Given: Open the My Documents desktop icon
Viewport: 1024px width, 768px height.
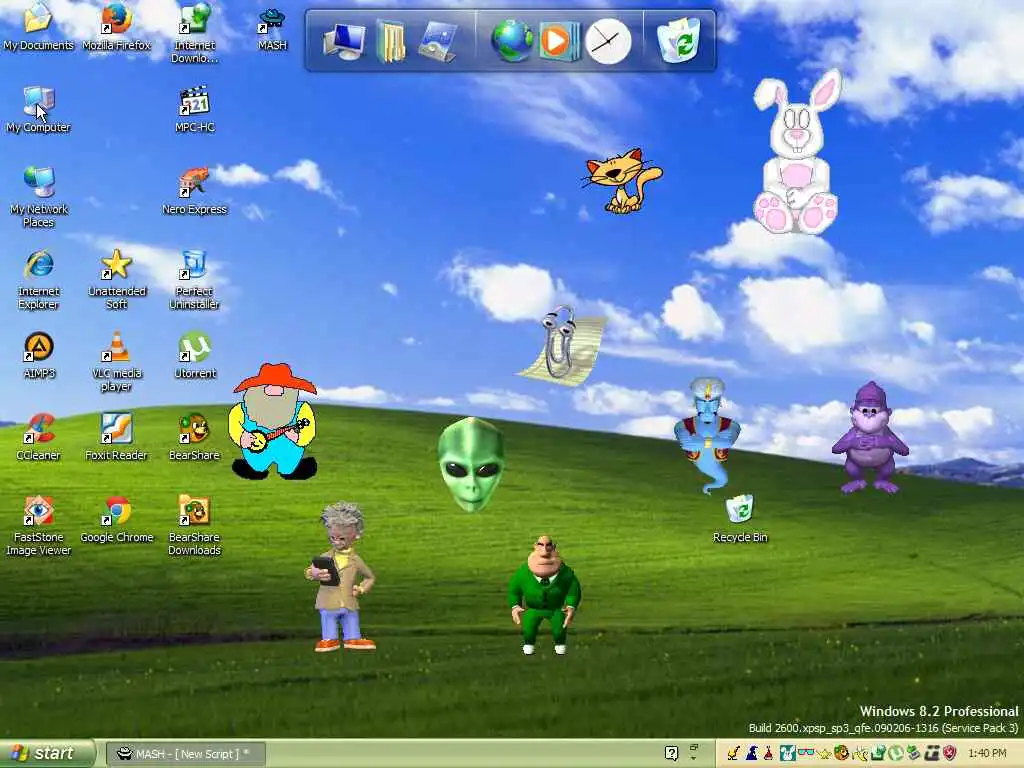Looking at the screenshot, I should 39,26.
